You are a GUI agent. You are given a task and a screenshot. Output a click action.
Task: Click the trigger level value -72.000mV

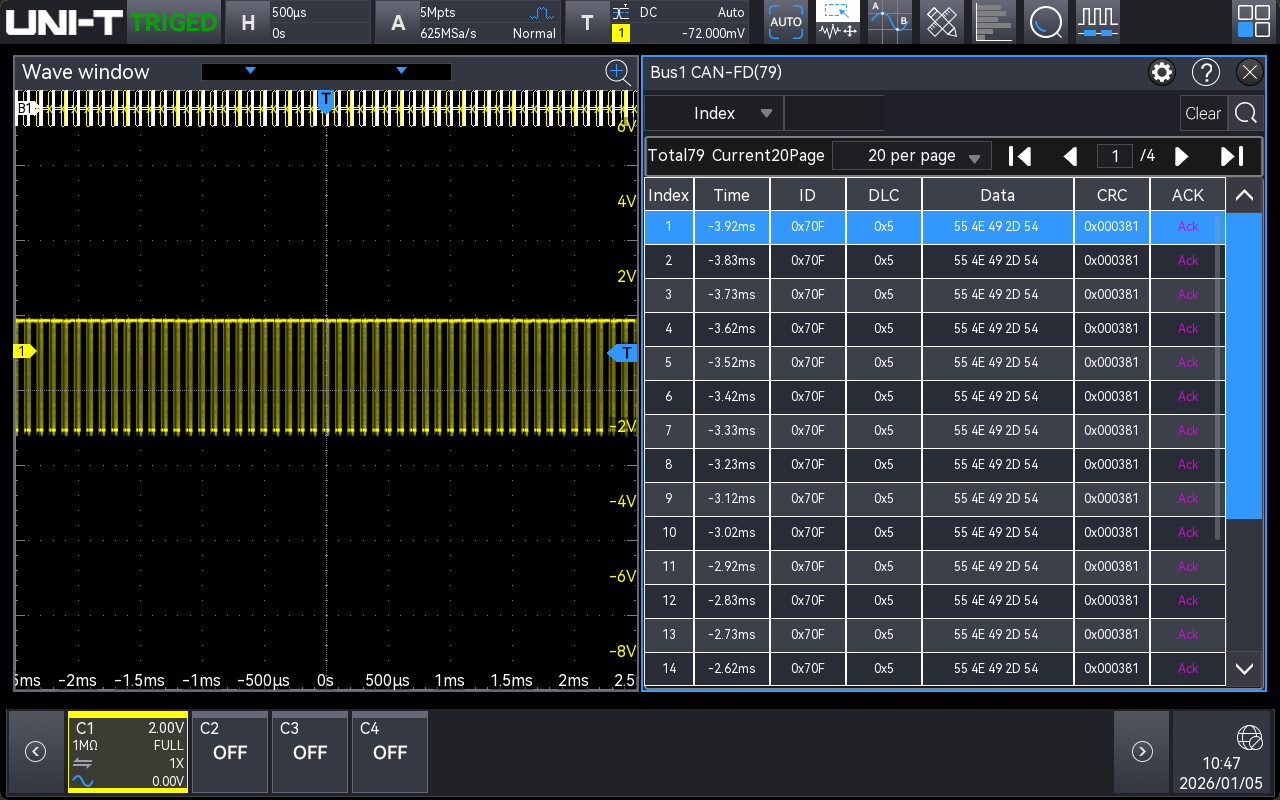[x=714, y=33]
